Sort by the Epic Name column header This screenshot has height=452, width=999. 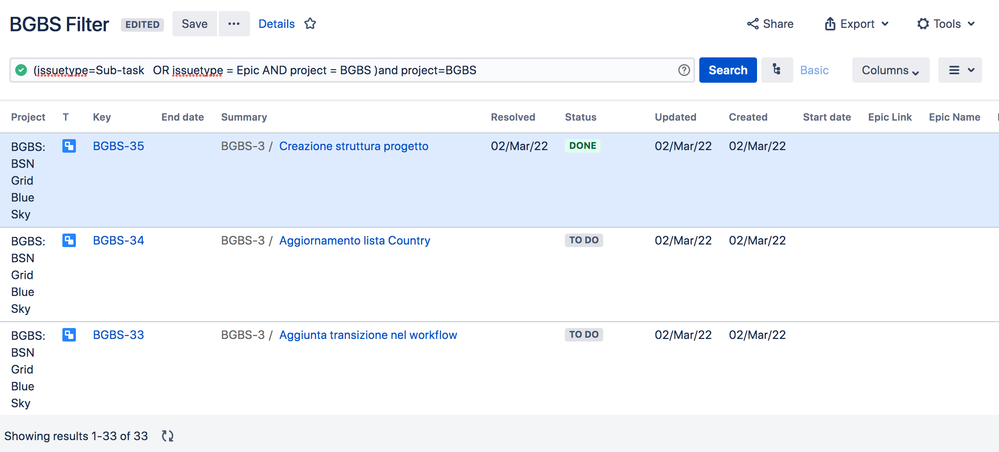(954, 117)
